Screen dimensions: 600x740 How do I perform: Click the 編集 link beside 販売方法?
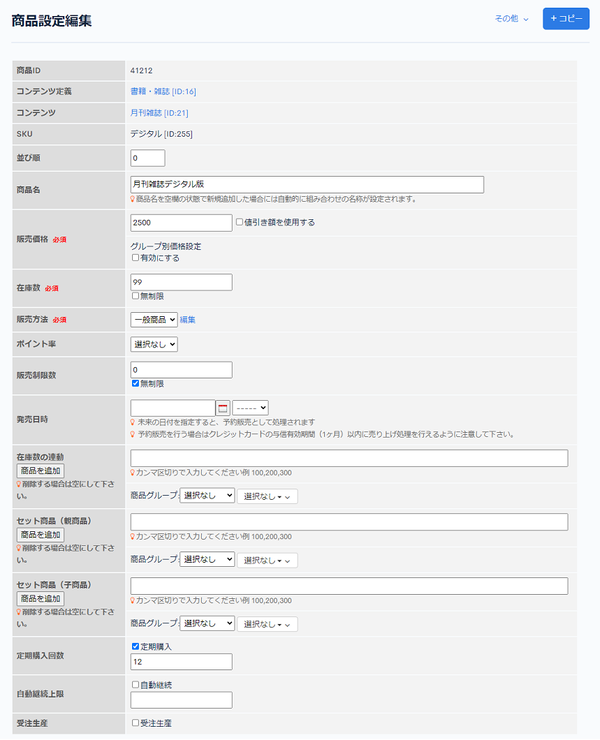(187, 320)
